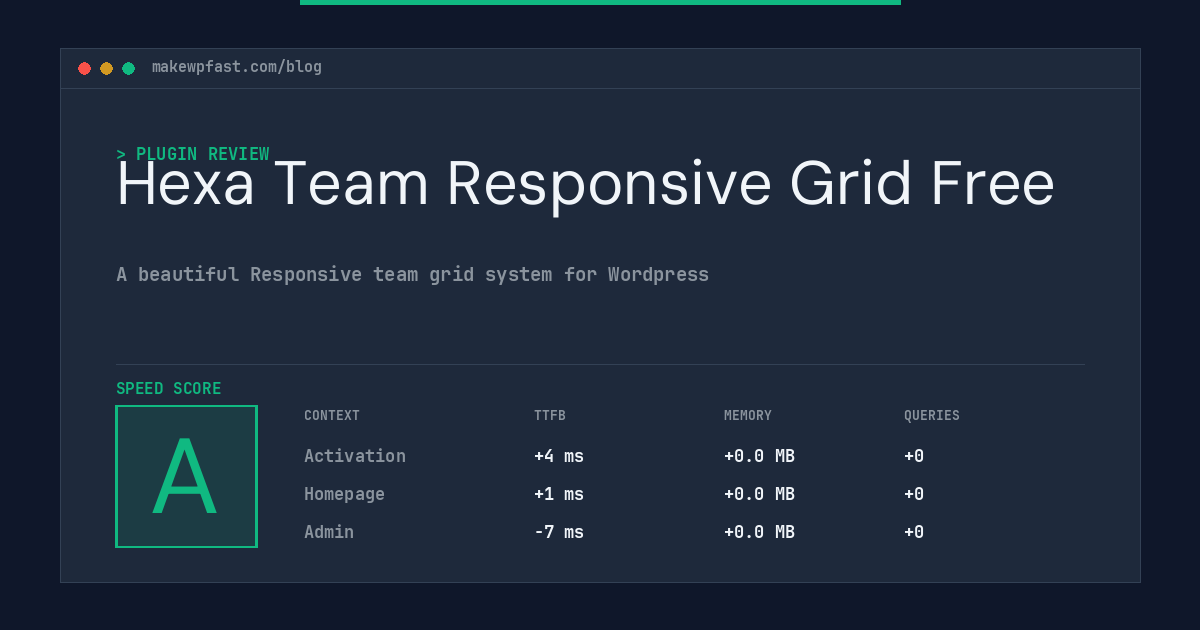The width and height of the screenshot is (1200, 630).
Task: Click the green window dot
Action: [128, 68]
